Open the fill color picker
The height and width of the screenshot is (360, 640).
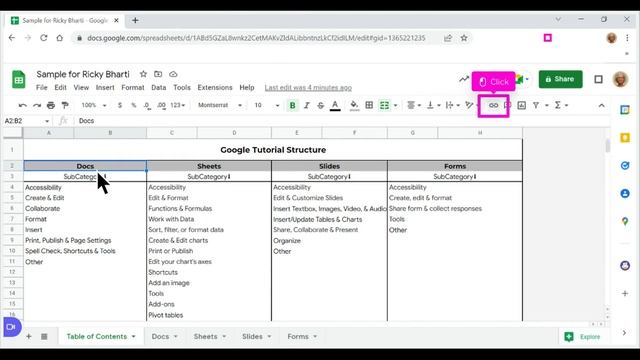(x=354, y=105)
